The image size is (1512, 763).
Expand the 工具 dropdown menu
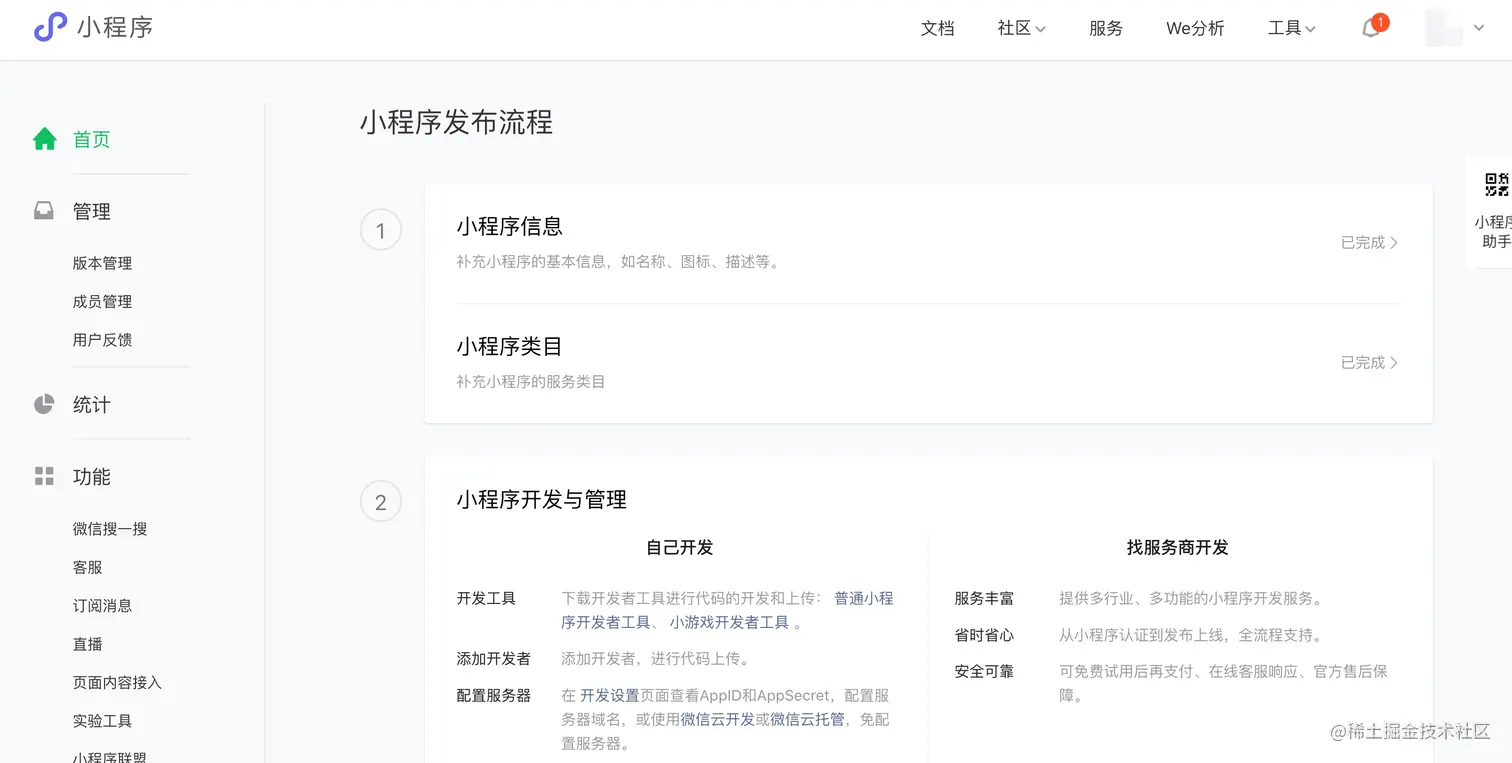coord(1291,29)
